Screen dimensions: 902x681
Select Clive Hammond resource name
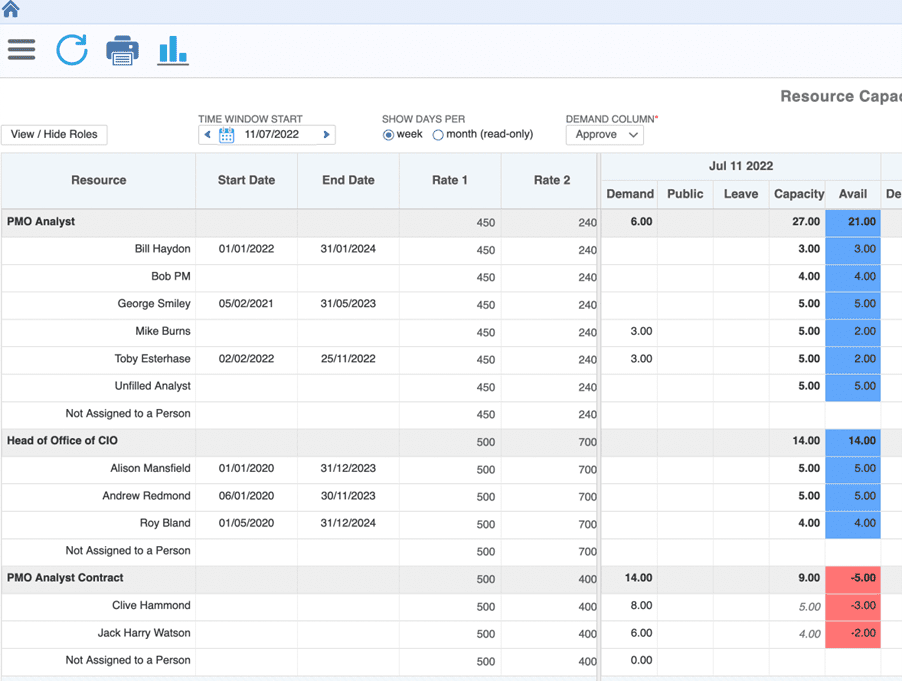tap(151, 606)
